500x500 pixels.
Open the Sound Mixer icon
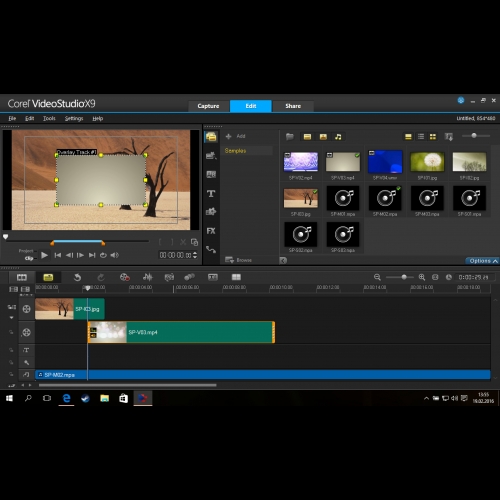click(148, 277)
